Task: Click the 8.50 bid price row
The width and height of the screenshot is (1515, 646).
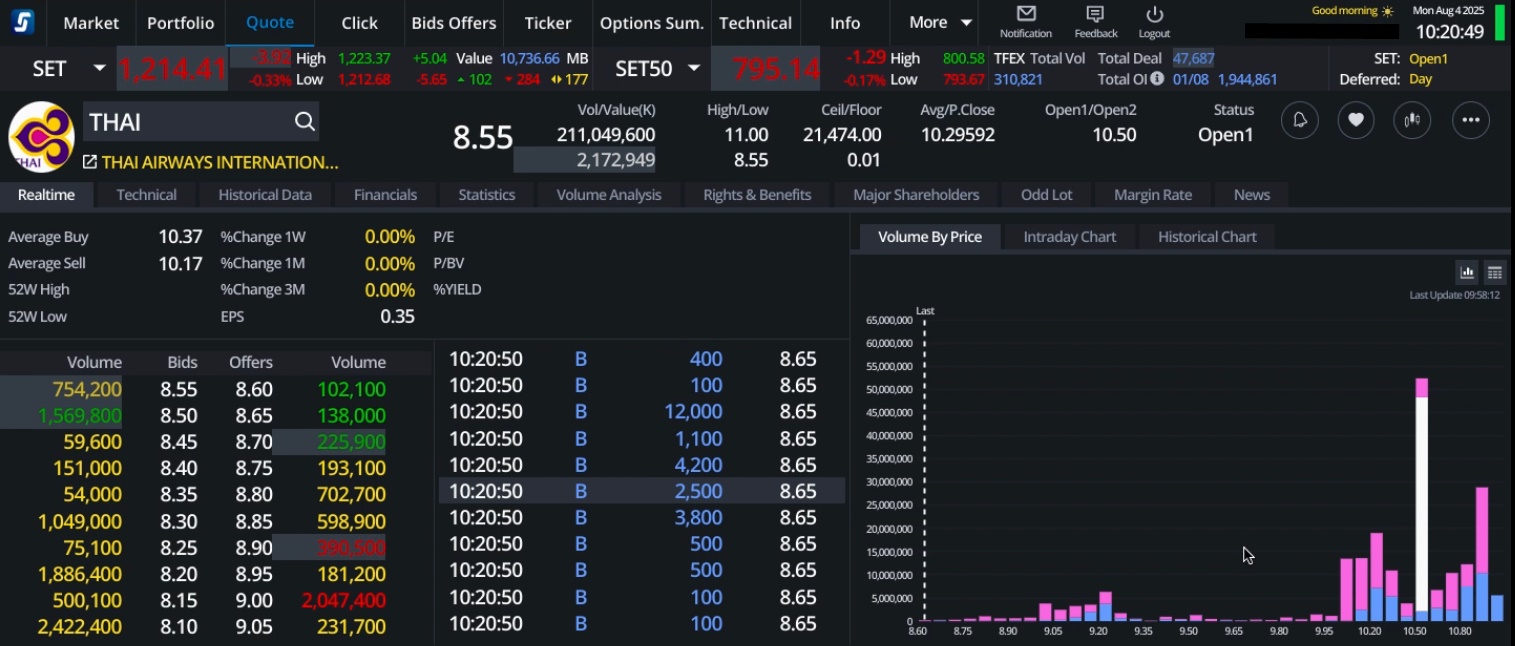Action: pyautogui.click(x=179, y=415)
